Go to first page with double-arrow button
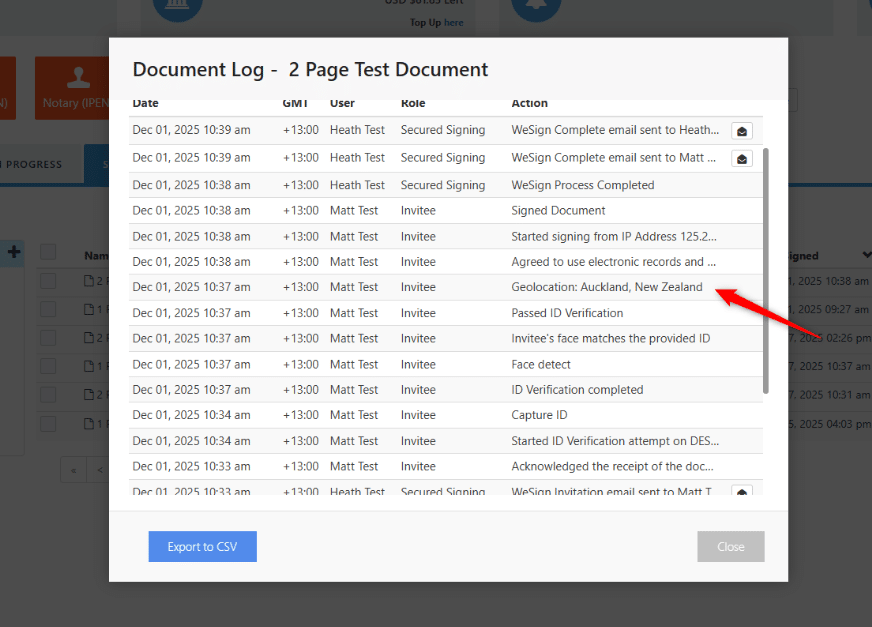This screenshot has height=627, width=872. [x=72, y=469]
